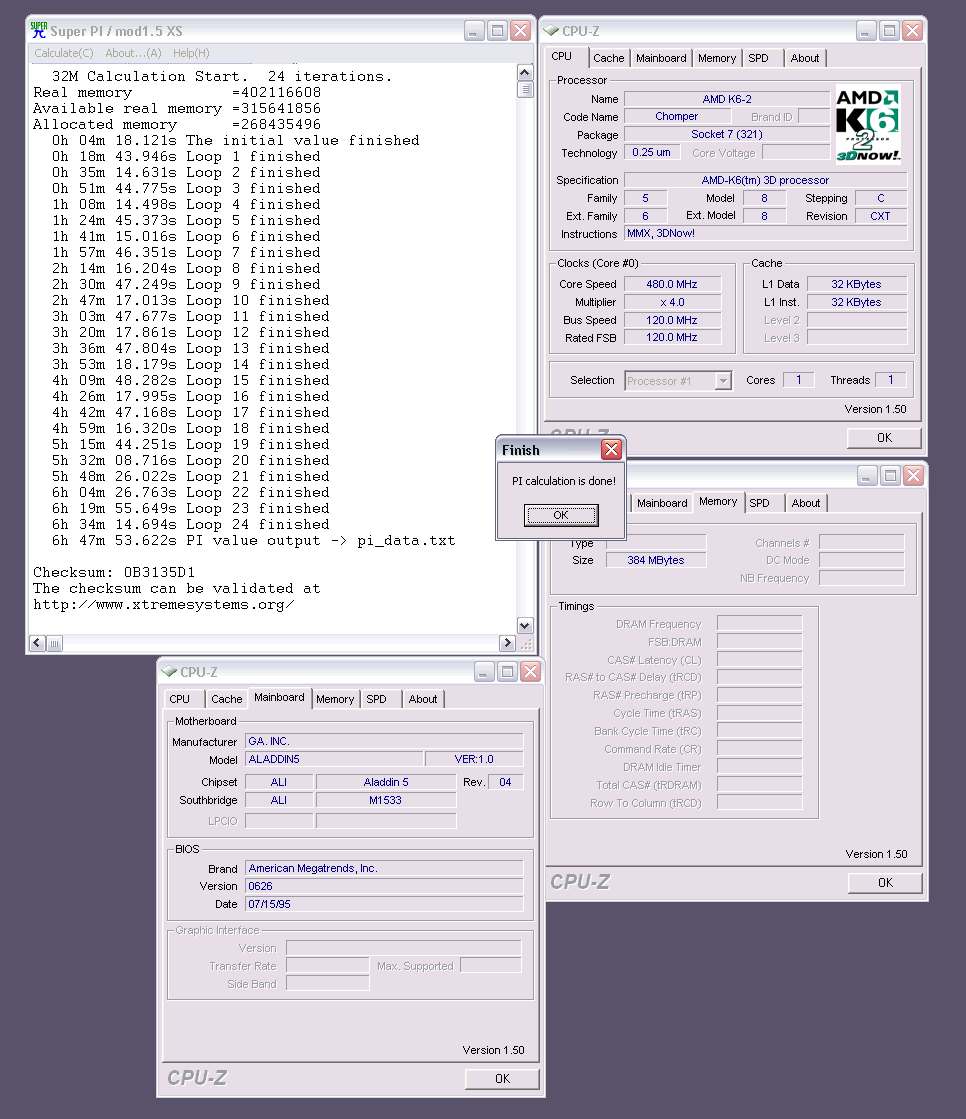Click the Core Speed value 480.0 MHz
966x1119 pixels.
[x=672, y=284]
